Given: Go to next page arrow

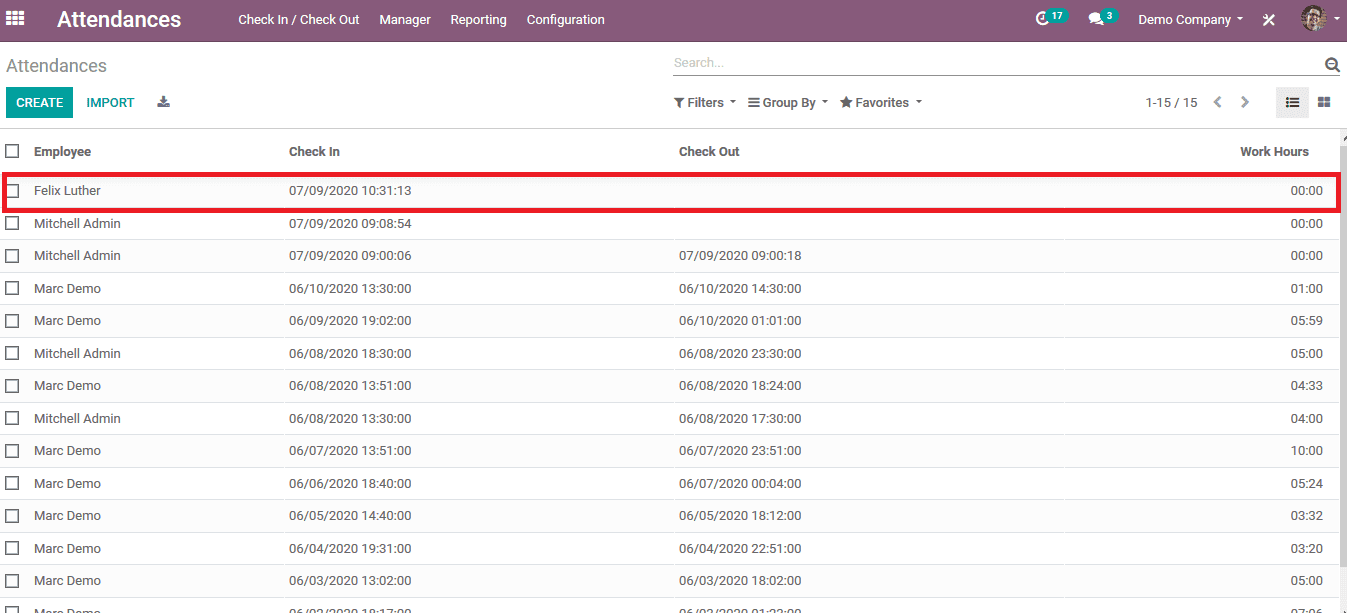Looking at the screenshot, I should pos(1245,102).
